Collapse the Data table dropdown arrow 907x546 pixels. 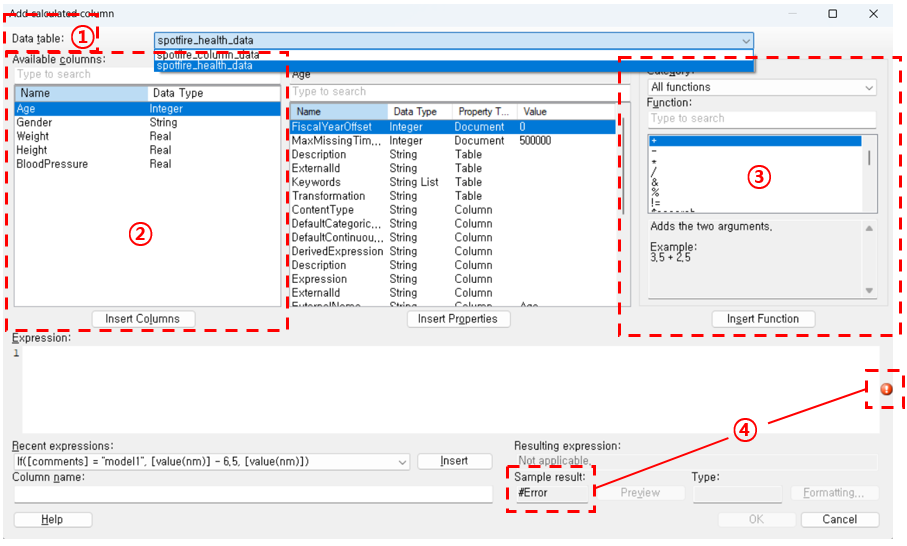746,40
